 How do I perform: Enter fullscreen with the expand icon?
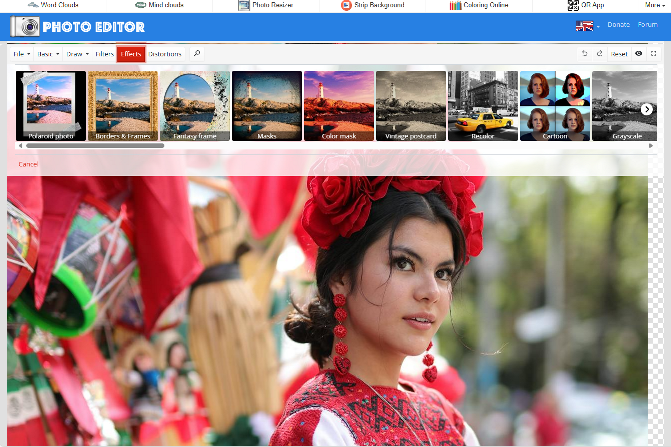654,54
